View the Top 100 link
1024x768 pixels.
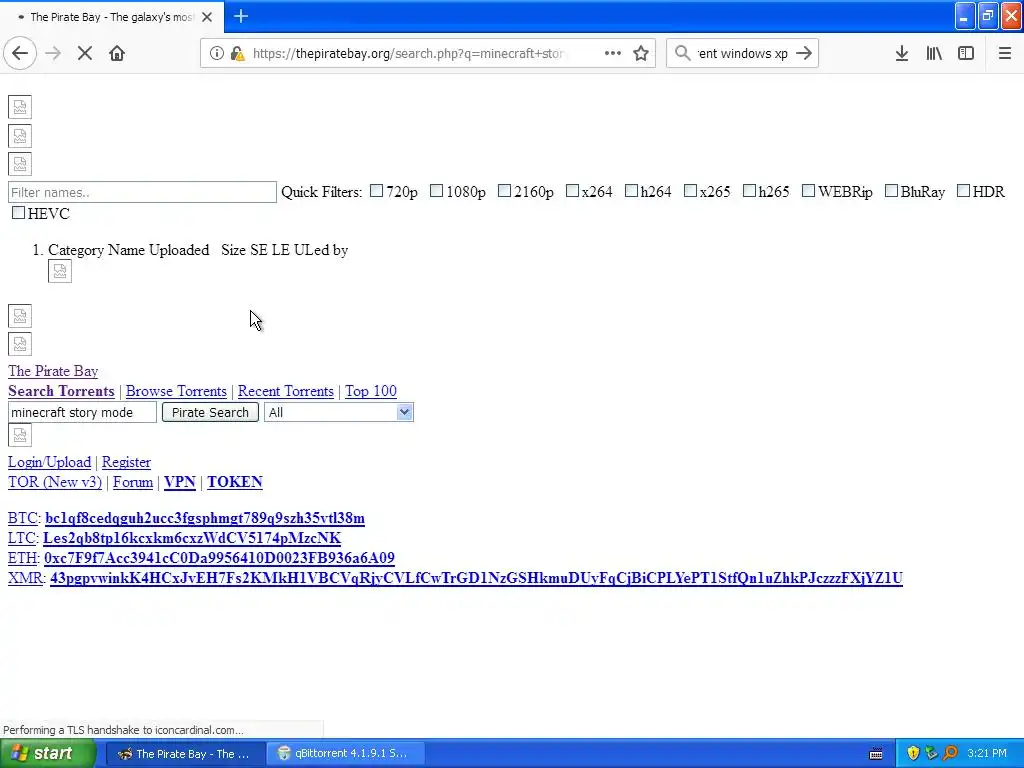pos(371,391)
